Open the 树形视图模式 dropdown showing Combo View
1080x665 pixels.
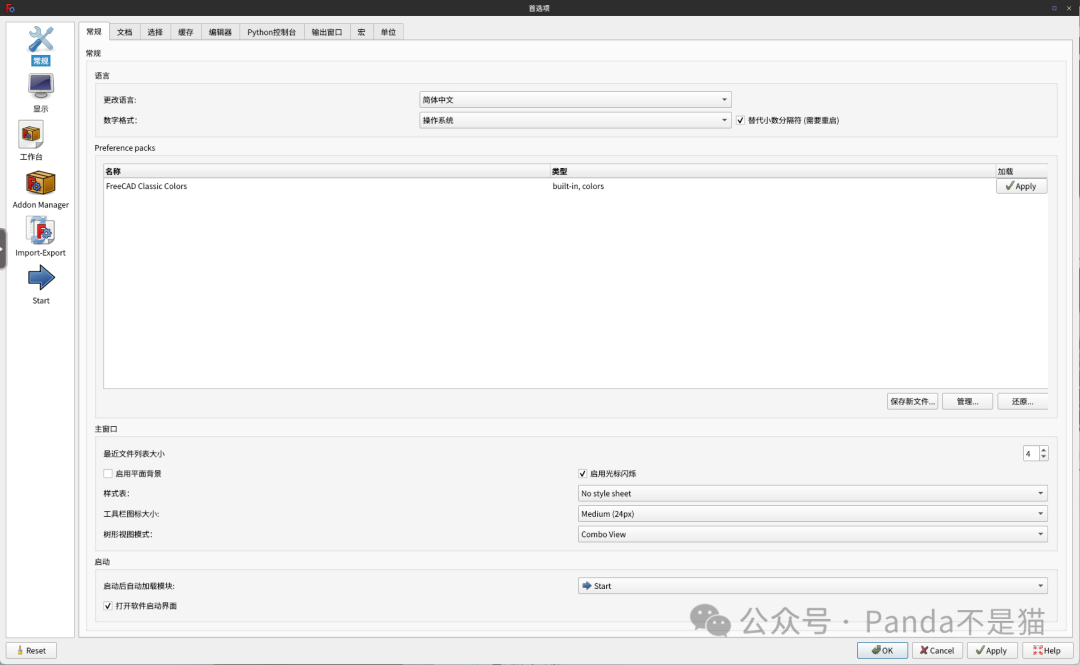[x=813, y=534]
